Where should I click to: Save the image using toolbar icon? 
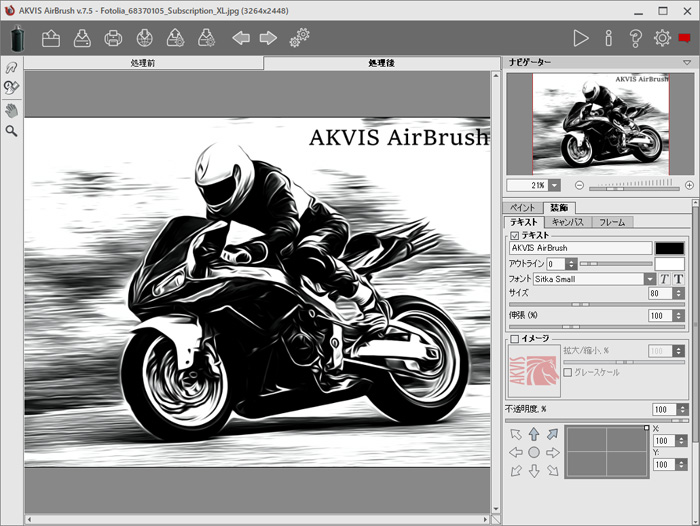coord(82,38)
